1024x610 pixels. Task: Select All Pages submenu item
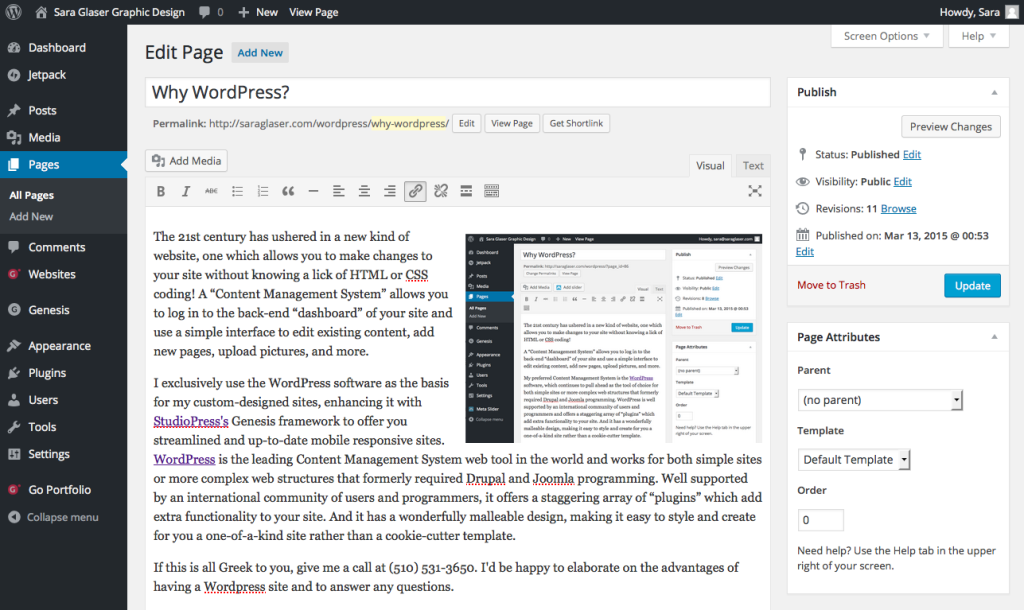[x=31, y=195]
